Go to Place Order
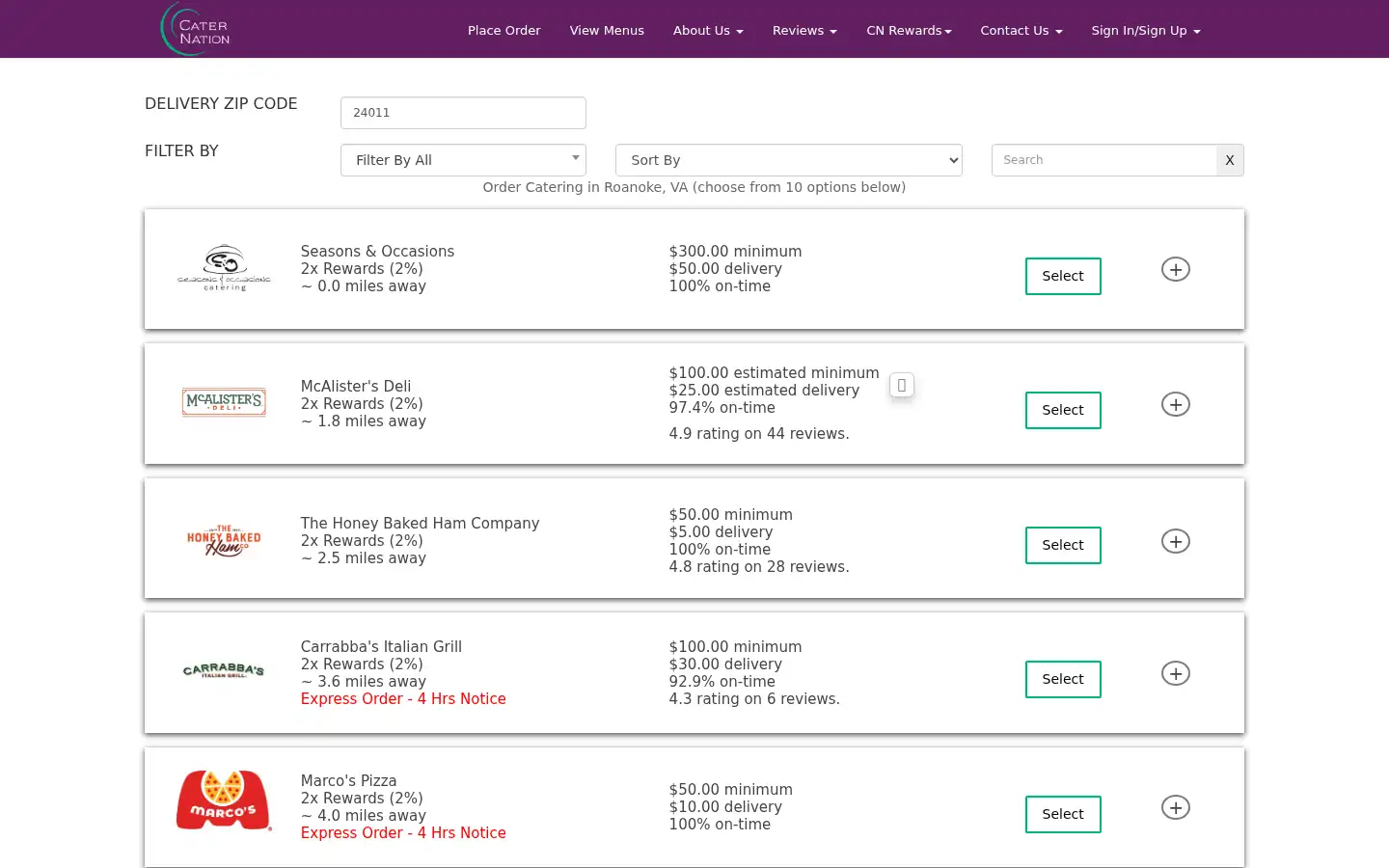This screenshot has width=1389, height=868. (504, 31)
